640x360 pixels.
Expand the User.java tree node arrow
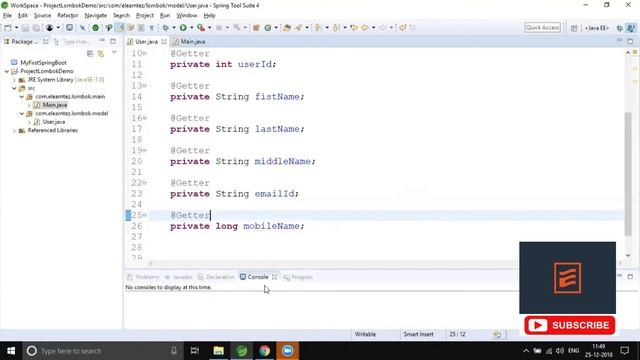[29, 122]
